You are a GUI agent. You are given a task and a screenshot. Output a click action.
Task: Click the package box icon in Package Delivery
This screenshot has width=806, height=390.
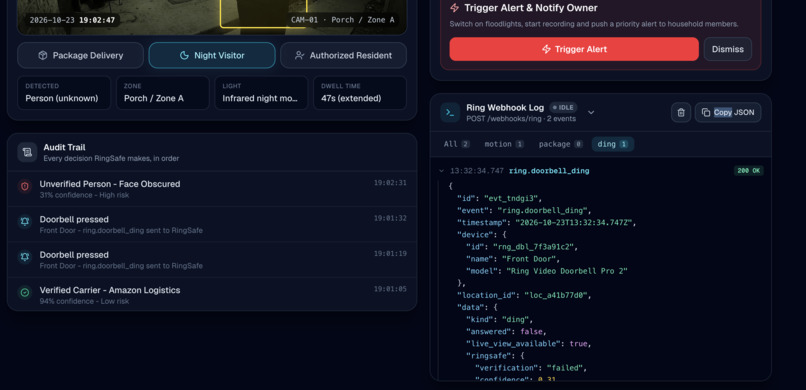43,55
